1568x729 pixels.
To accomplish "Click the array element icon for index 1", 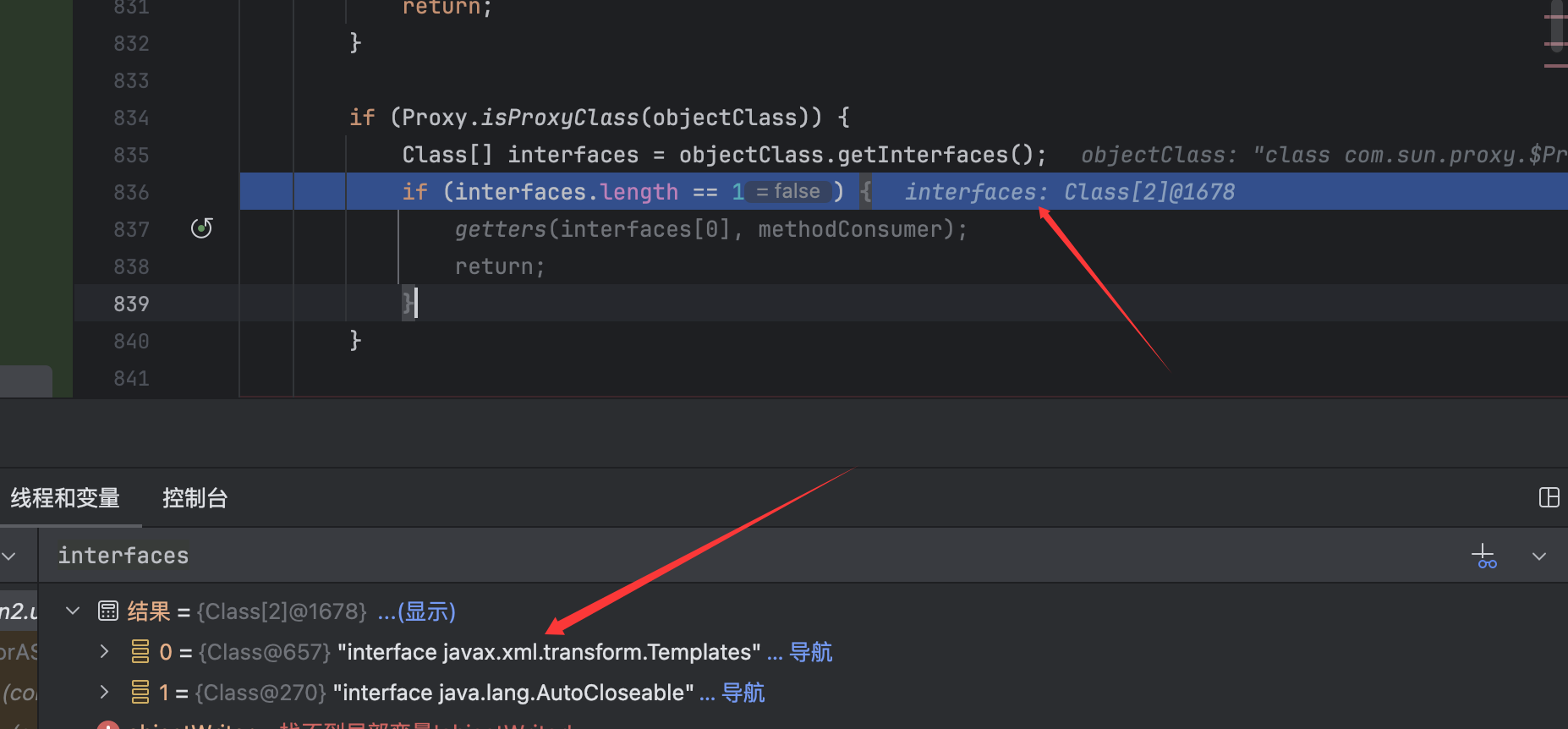I will 140,693.
